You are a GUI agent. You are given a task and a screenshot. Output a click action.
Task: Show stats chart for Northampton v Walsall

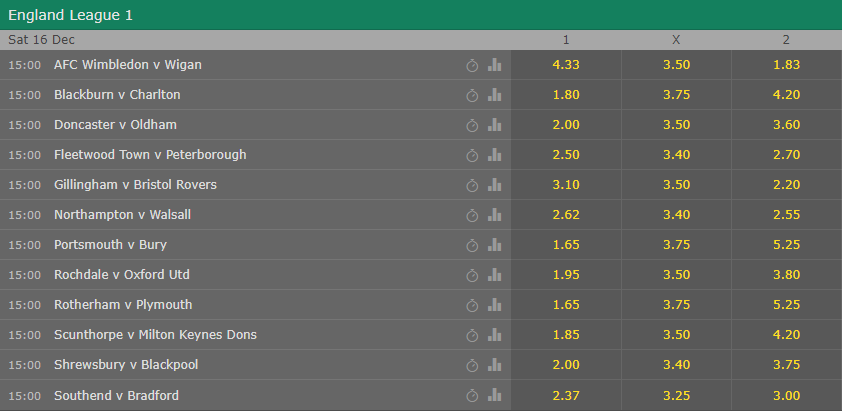point(495,215)
